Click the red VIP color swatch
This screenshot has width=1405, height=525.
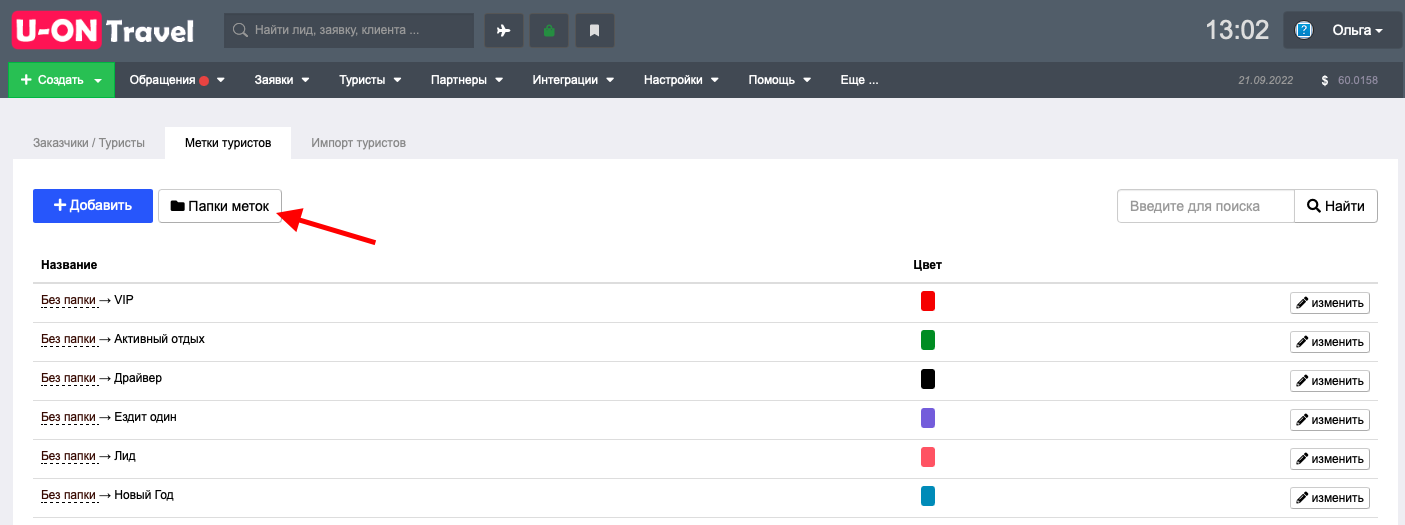pos(928,301)
